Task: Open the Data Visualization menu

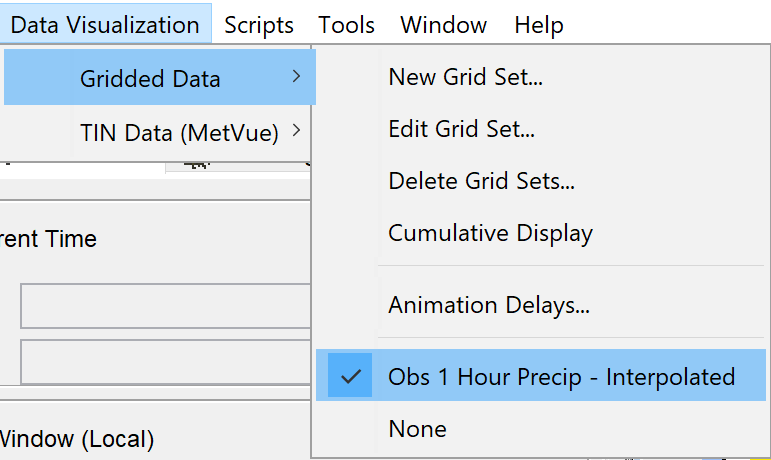Action: click(105, 24)
